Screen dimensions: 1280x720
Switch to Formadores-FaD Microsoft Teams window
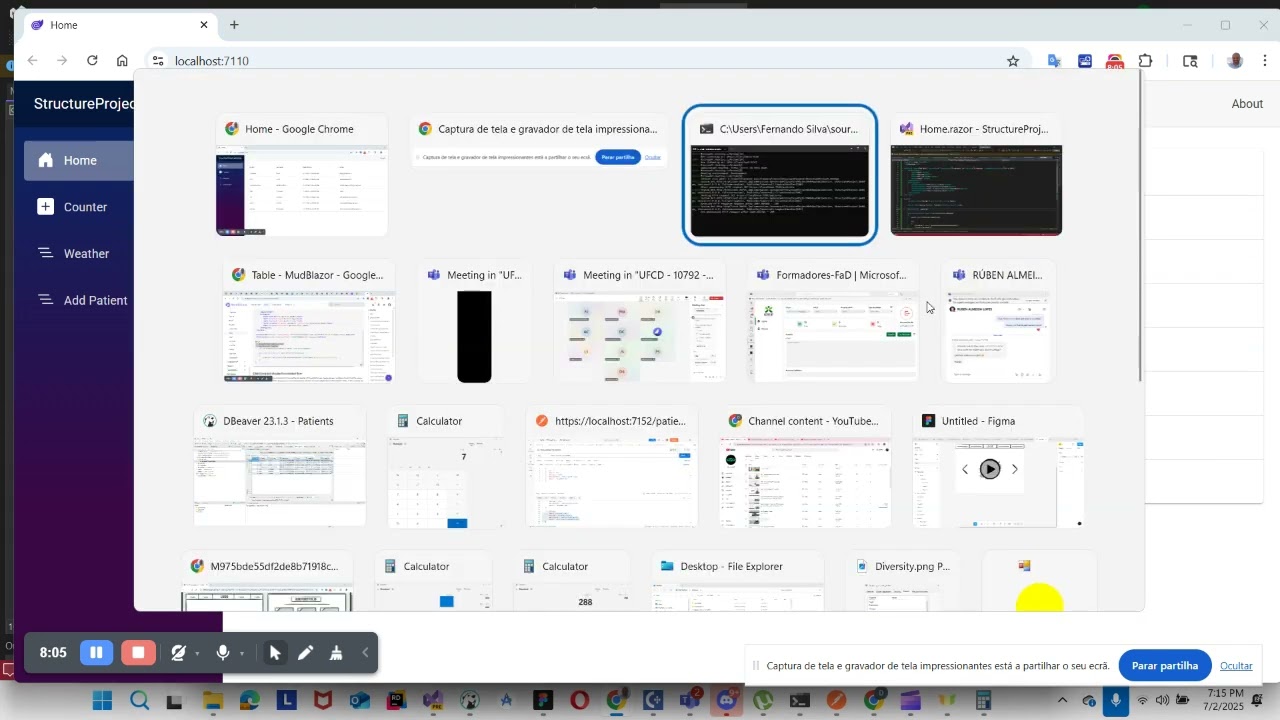coord(833,321)
